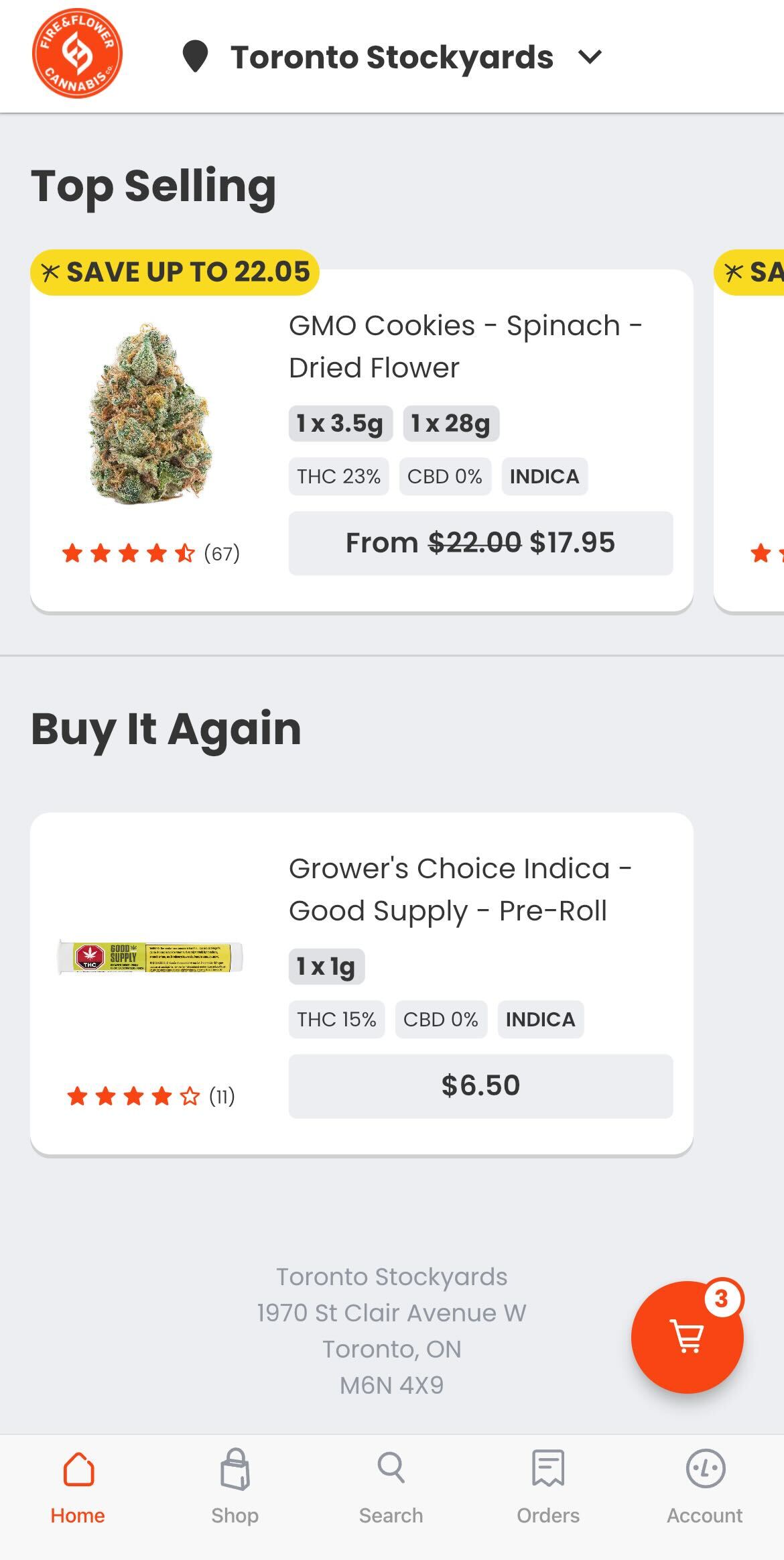The width and height of the screenshot is (784, 1560).
Task: Select the 1 x 1g pre-roll size
Action: pyautogui.click(x=326, y=967)
